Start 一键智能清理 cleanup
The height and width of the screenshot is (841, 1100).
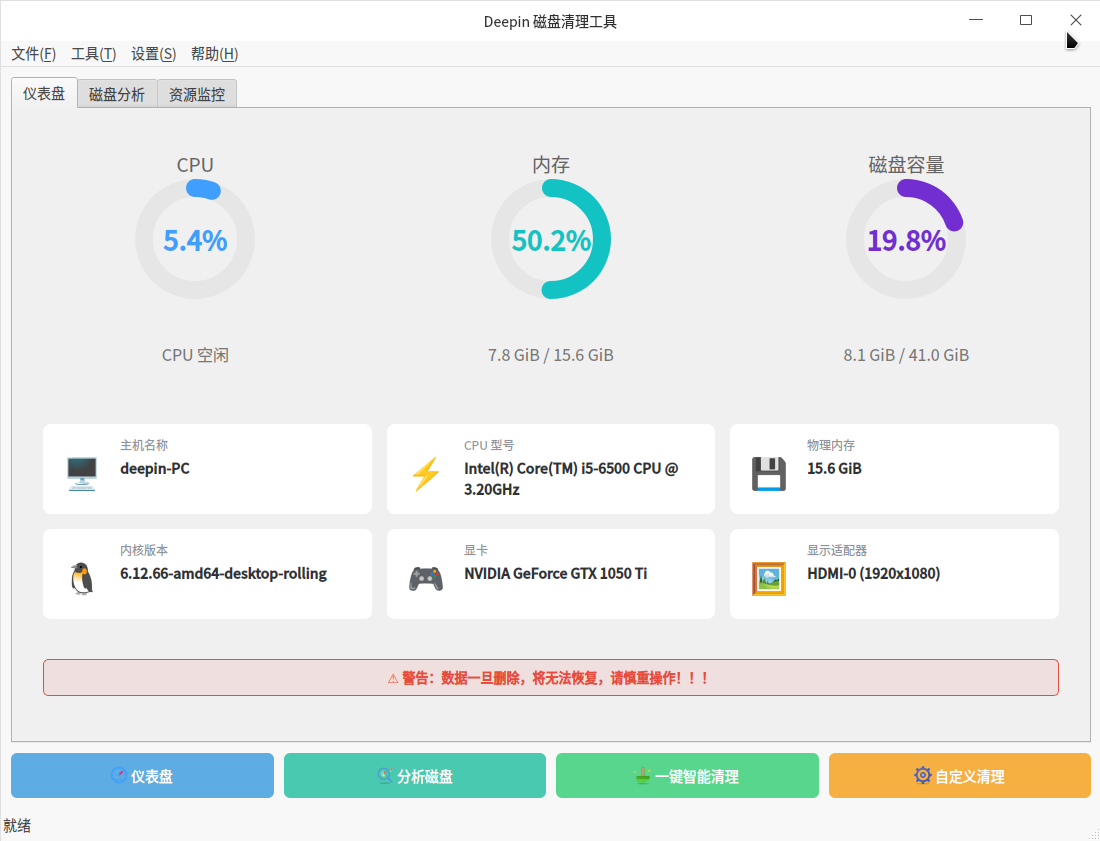(x=687, y=776)
